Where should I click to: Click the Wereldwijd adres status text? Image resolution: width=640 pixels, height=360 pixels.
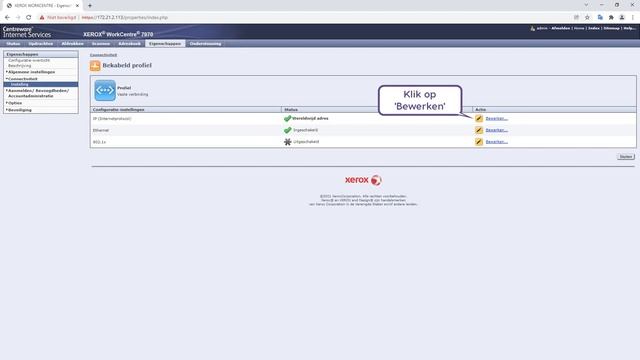point(310,118)
